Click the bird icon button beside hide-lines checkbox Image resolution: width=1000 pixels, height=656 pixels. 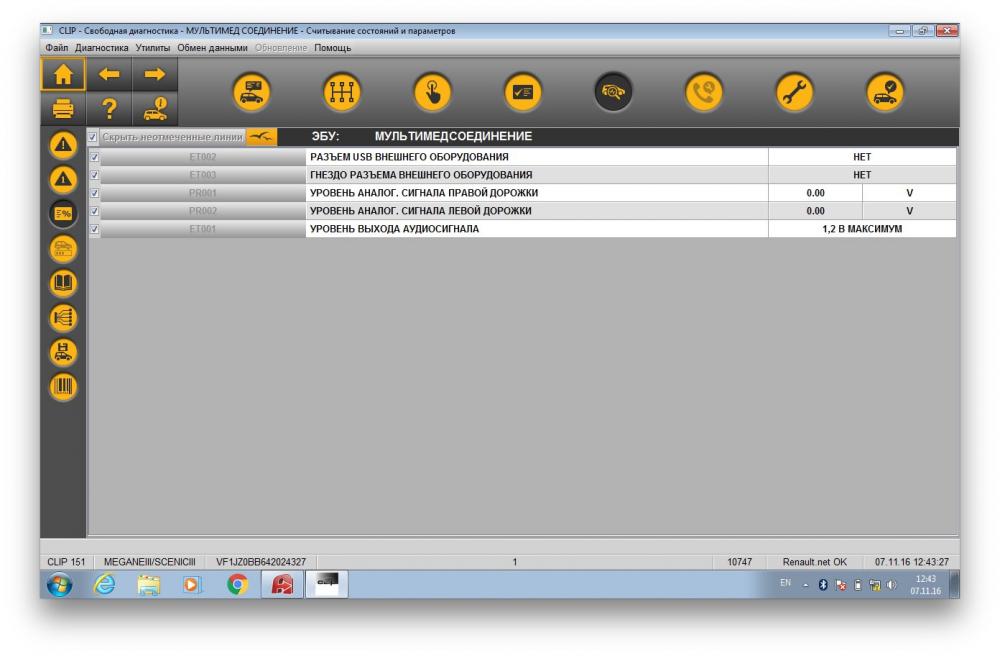(x=261, y=136)
